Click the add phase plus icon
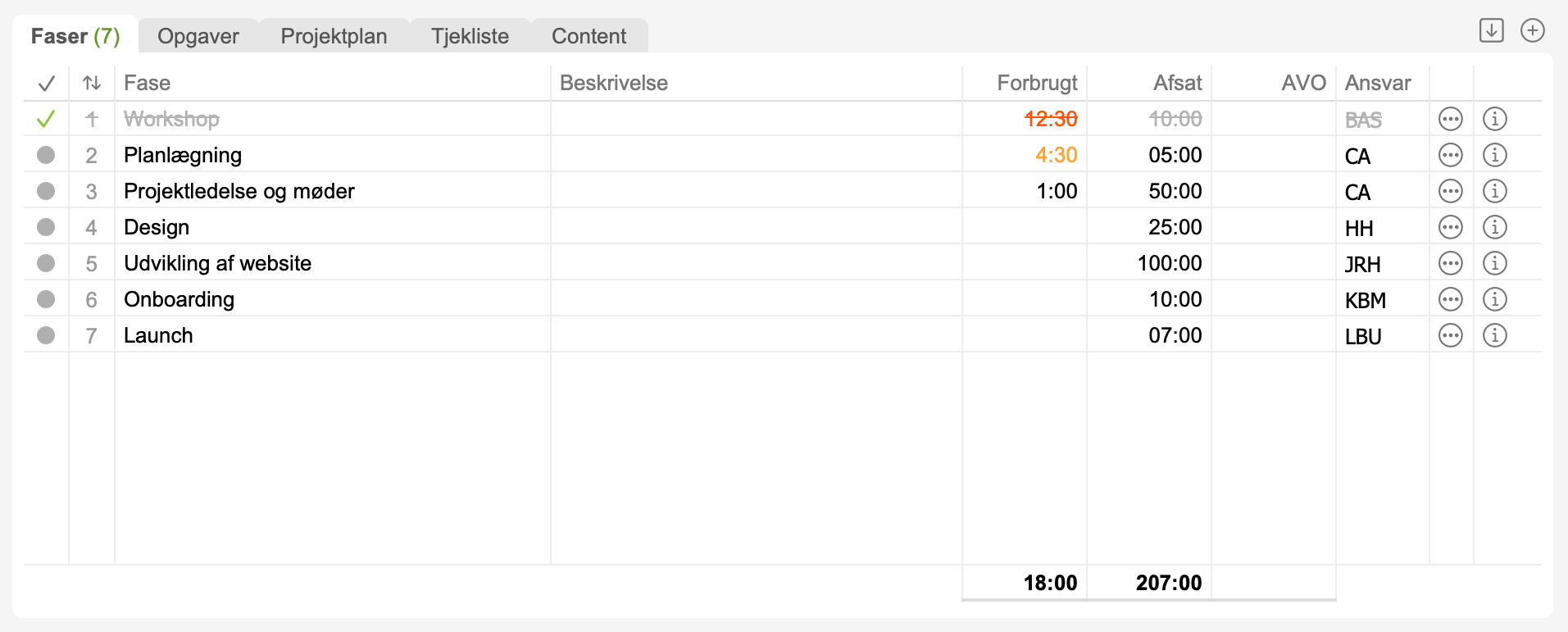The image size is (1568, 632). pos(1532,30)
